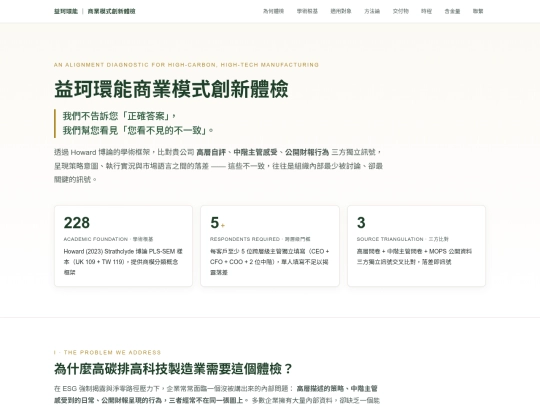Image resolution: width=540 pixels, height=405 pixels.
Task: Click the quote line 我們不告訴您「正確答案」
Action: (120, 116)
